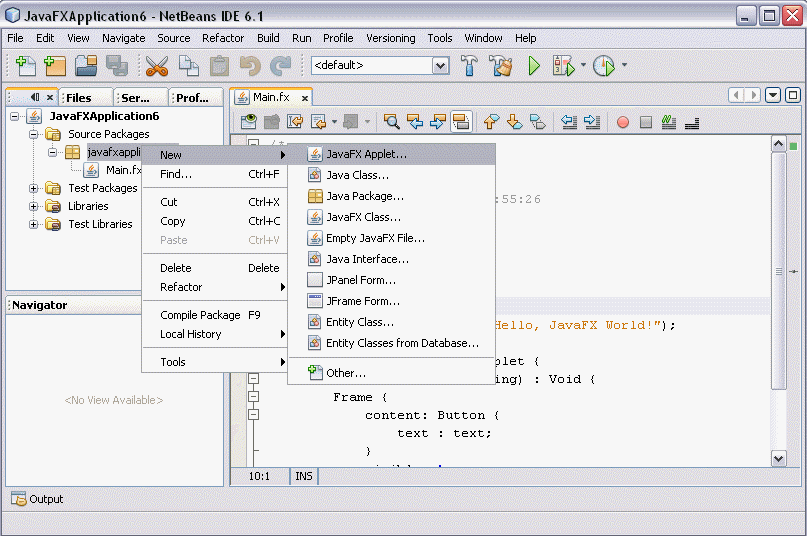This screenshot has width=807, height=536.
Task: Click Next Bookmark icon
Action: coord(514,122)
